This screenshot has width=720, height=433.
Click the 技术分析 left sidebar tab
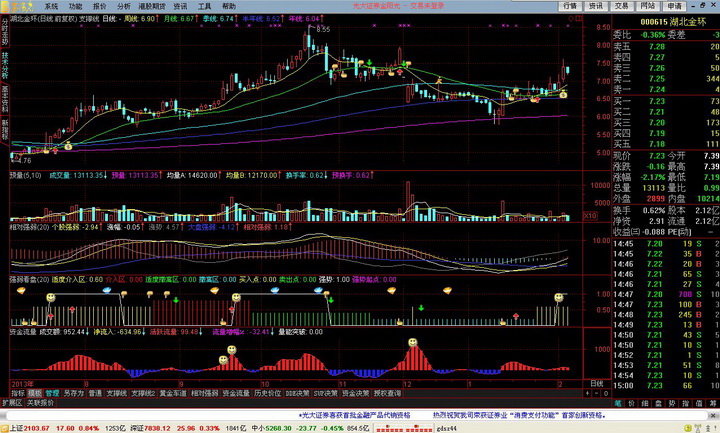(4, 64)
